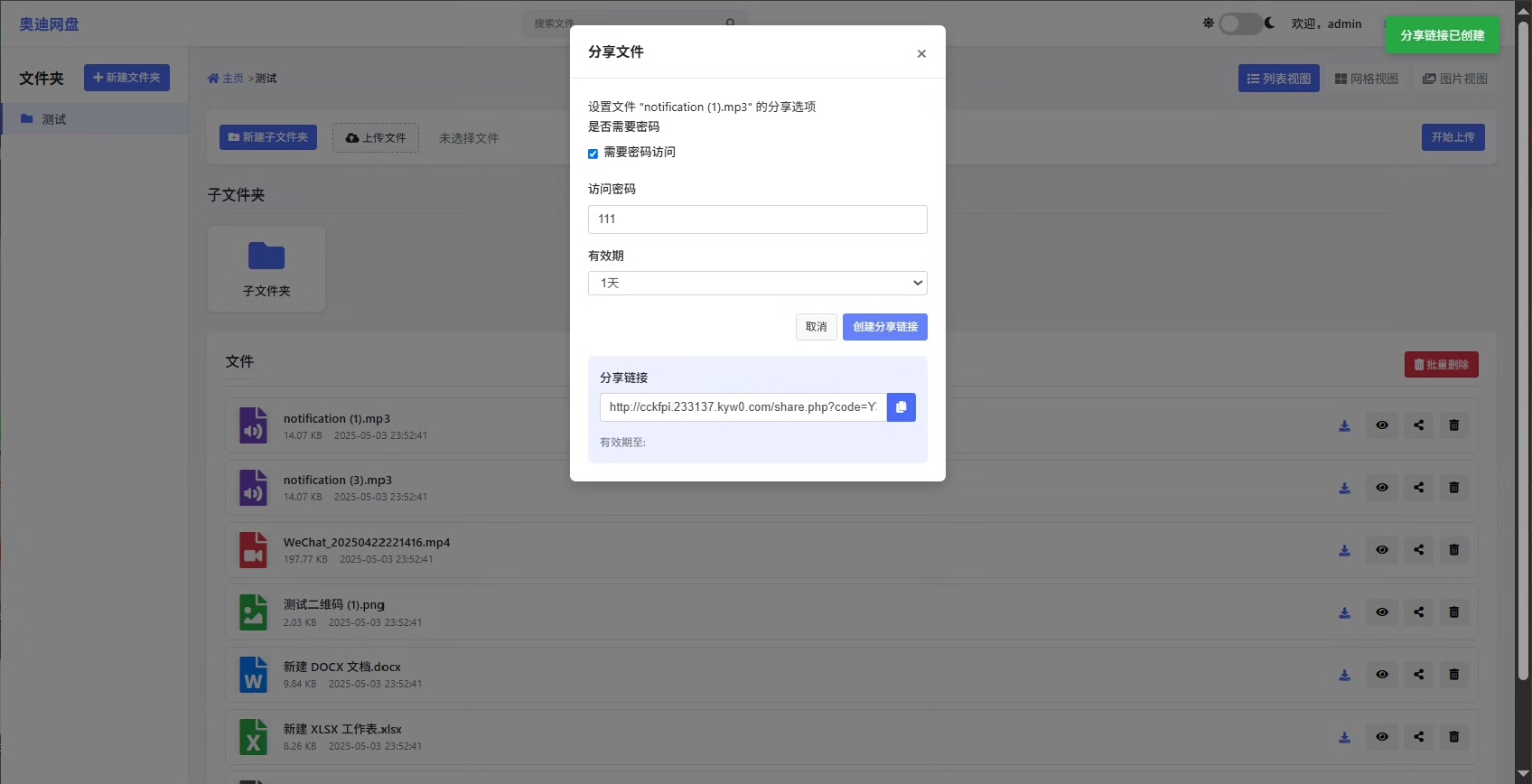
Task: Click 开始上传 button
Action: pos(1453,137)
